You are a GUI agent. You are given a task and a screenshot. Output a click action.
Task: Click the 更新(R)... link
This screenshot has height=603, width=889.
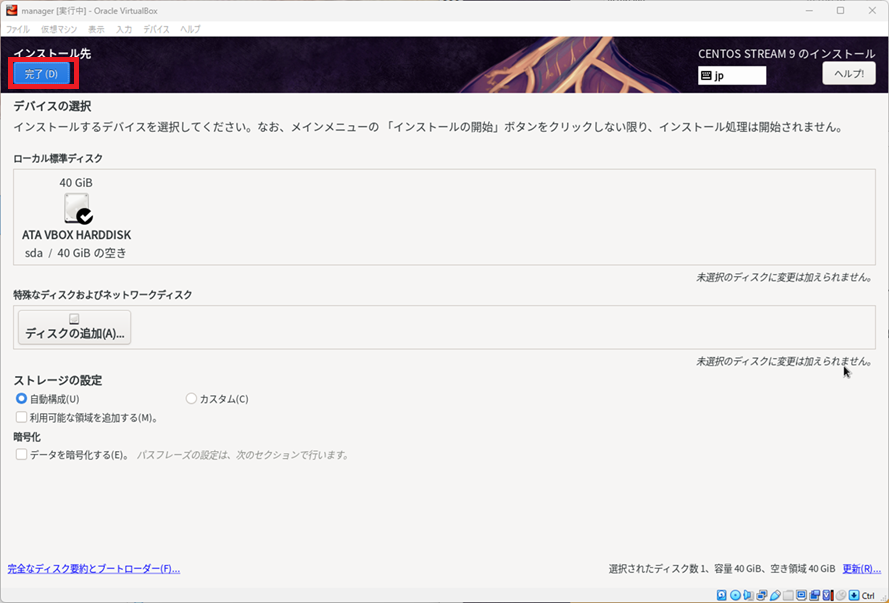click(x=862, y=568)
